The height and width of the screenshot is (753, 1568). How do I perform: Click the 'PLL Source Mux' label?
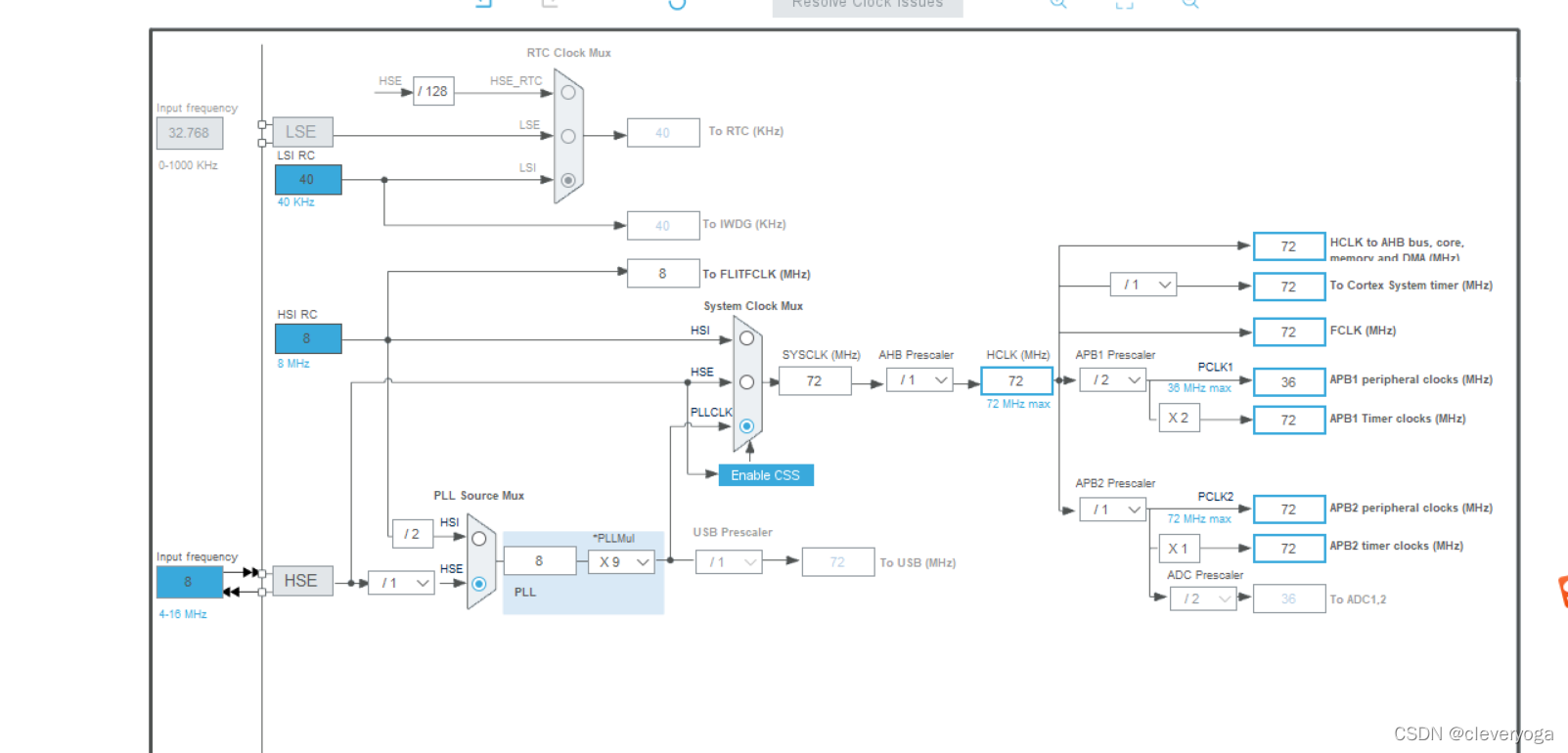(479, 496)
